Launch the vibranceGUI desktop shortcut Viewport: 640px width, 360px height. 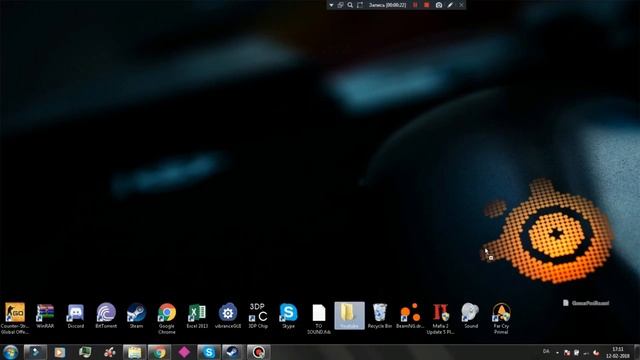tap(228, 316)
